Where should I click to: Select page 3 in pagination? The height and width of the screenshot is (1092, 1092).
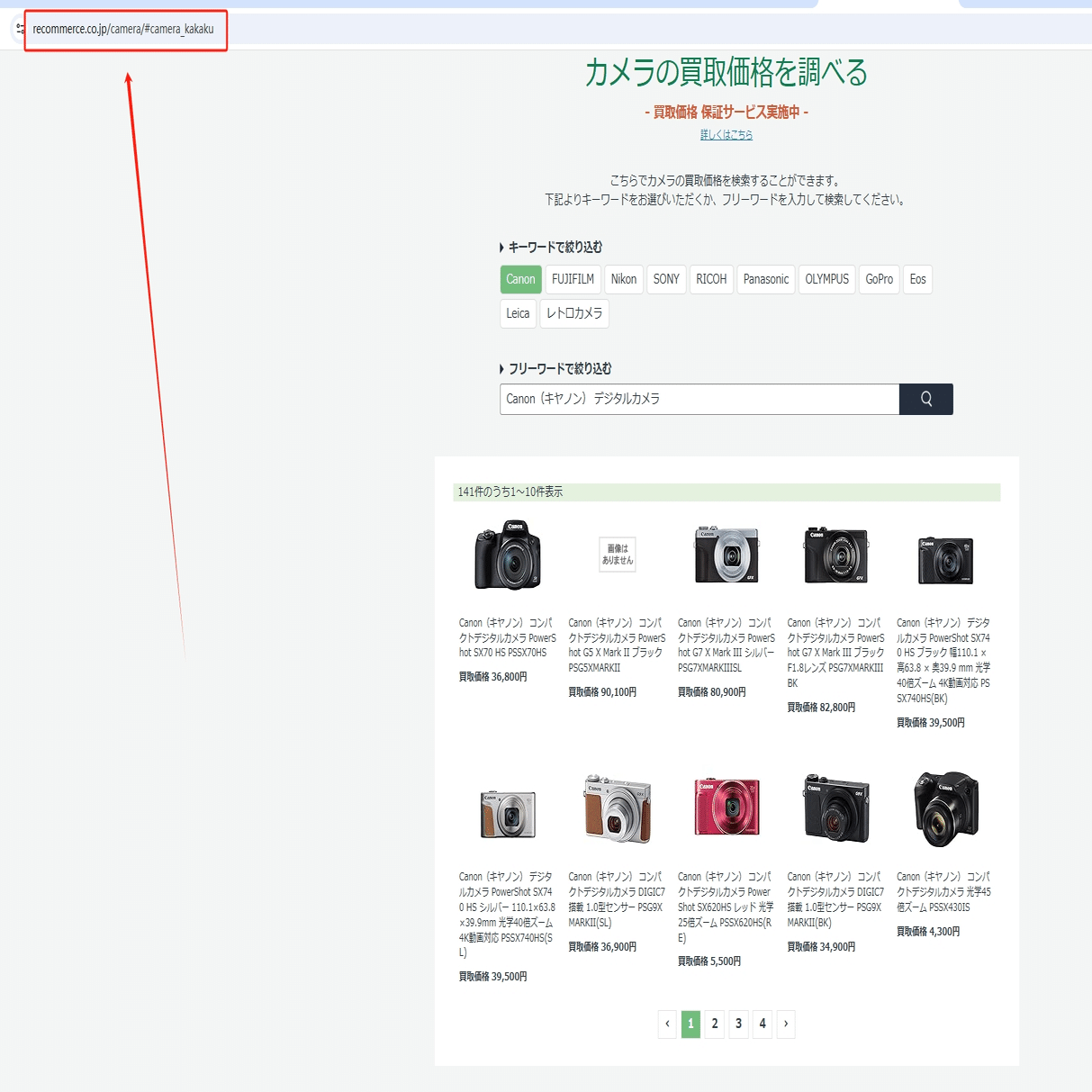pyautogui.click(x=738, y=1024)
